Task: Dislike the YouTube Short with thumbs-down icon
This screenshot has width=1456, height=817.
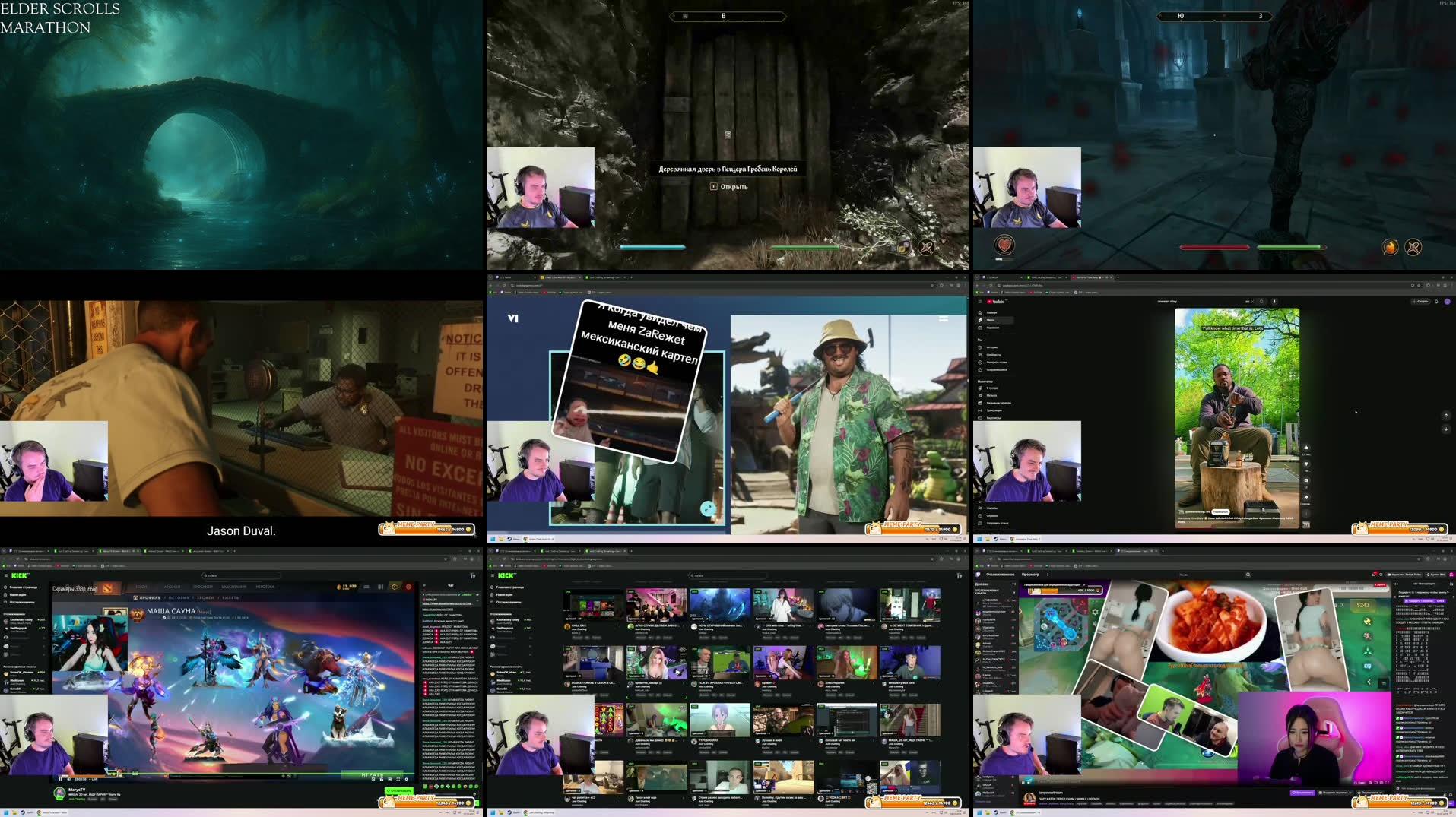Action: tap(1306, 464)
